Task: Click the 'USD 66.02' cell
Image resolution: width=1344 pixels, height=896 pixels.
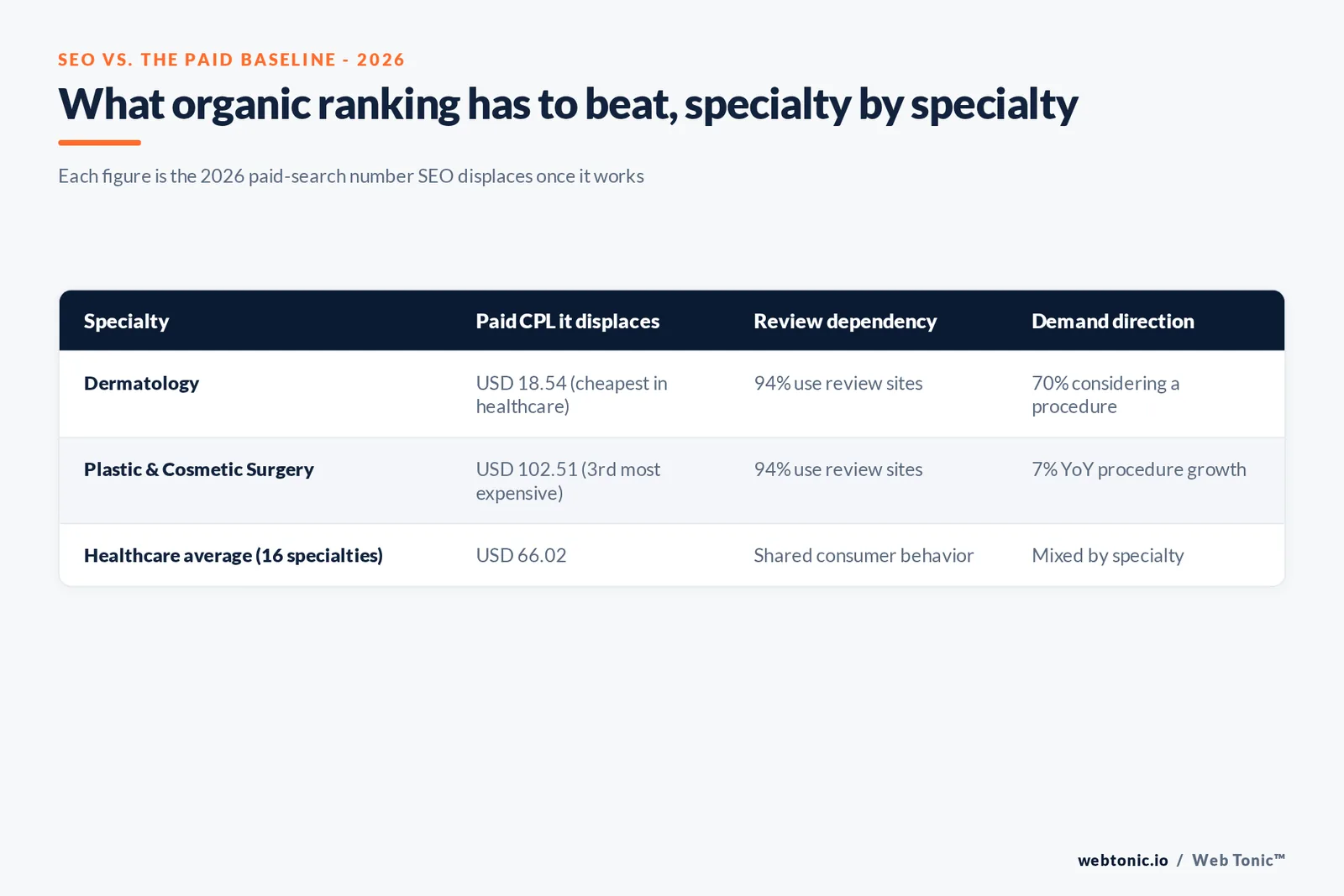Action: pos(521,555)
